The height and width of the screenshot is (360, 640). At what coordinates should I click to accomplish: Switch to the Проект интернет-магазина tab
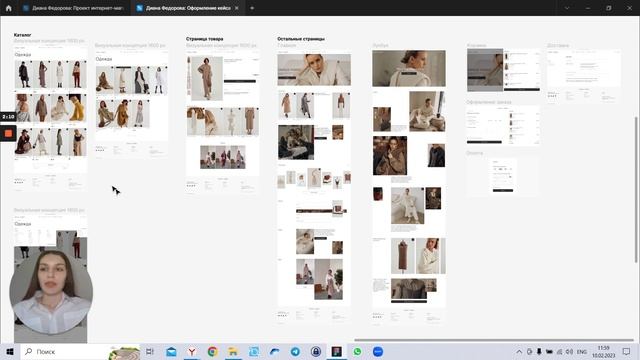pos(73,8)
